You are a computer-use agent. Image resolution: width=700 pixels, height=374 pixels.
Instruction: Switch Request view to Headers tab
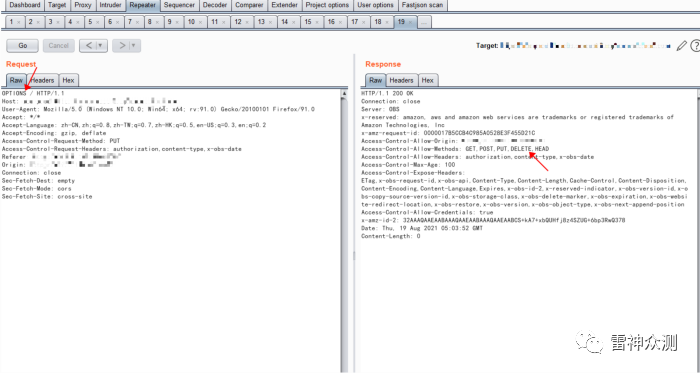(x=42, y=80)
